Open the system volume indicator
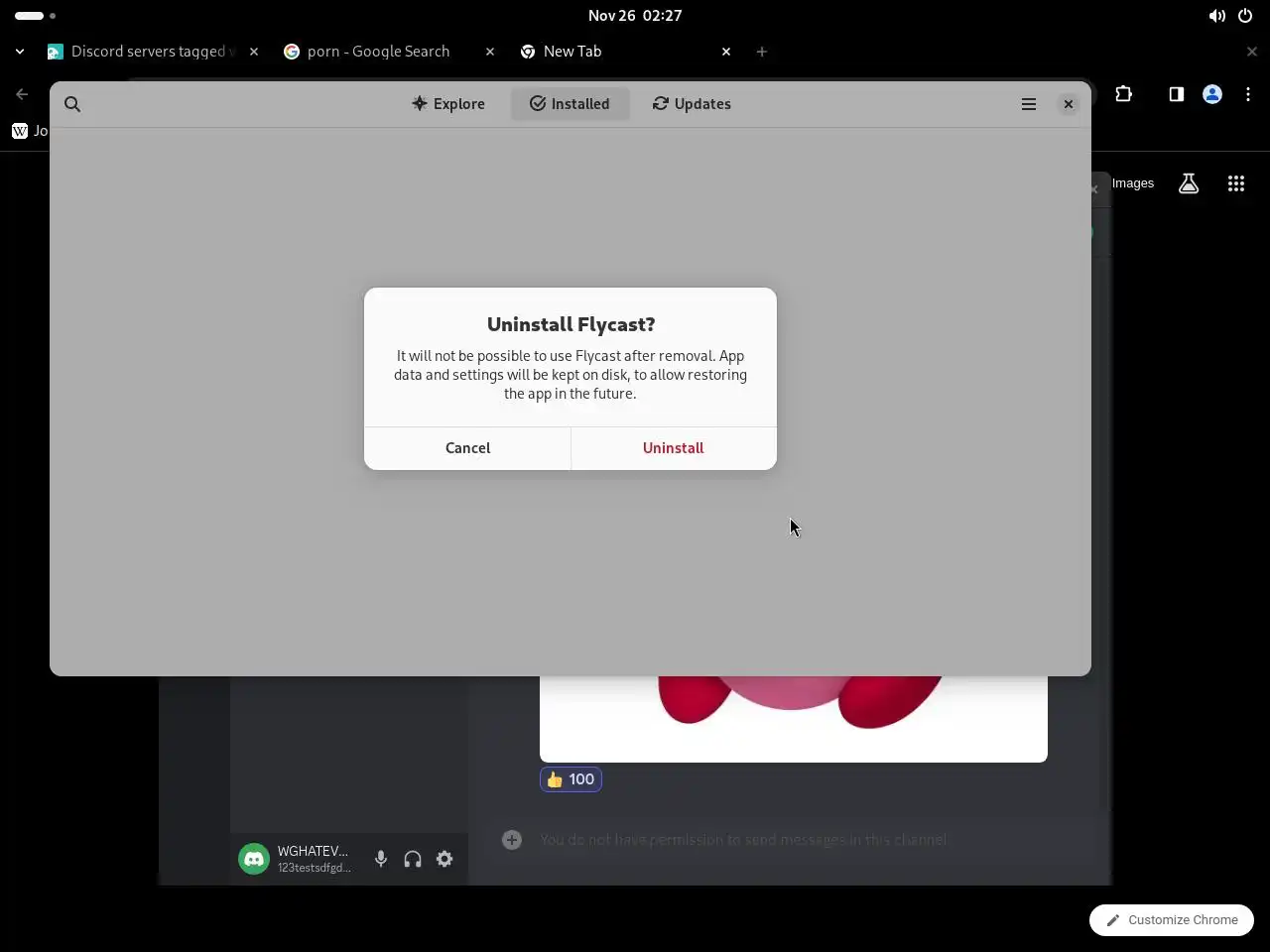The width and height of the screenshot is (1270, 952). (x=1217, y=16)
